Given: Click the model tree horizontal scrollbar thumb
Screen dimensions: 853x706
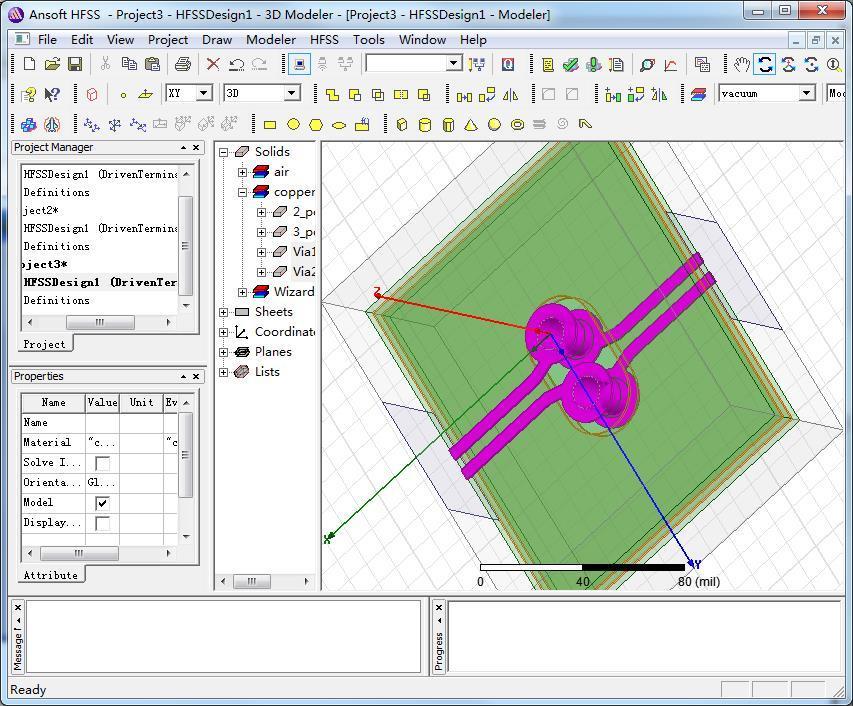Looking at the screenshot, I should click(x=251, y=581).
